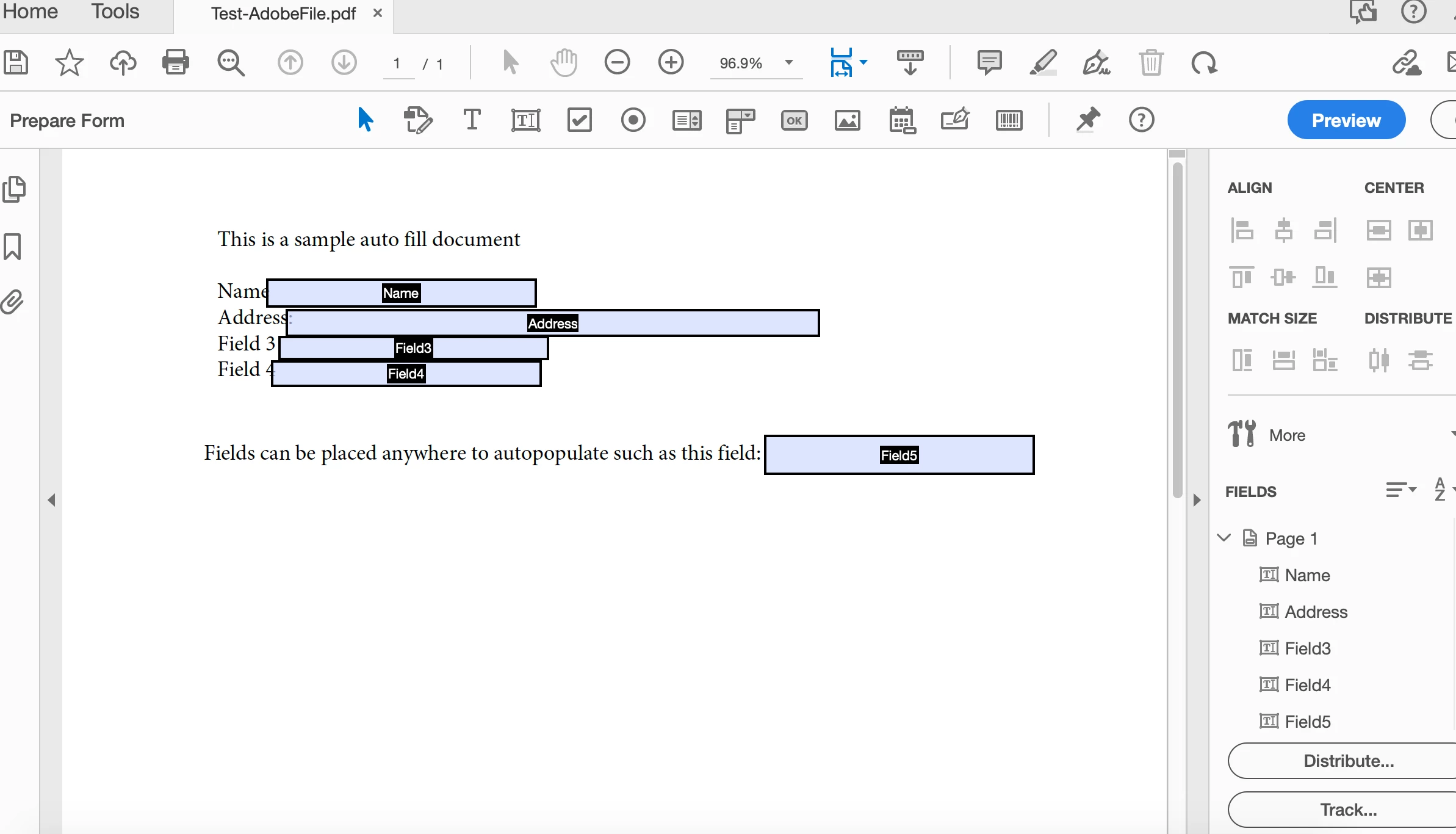
Task: Open the Home tab
Action: (x=30, y=12)
